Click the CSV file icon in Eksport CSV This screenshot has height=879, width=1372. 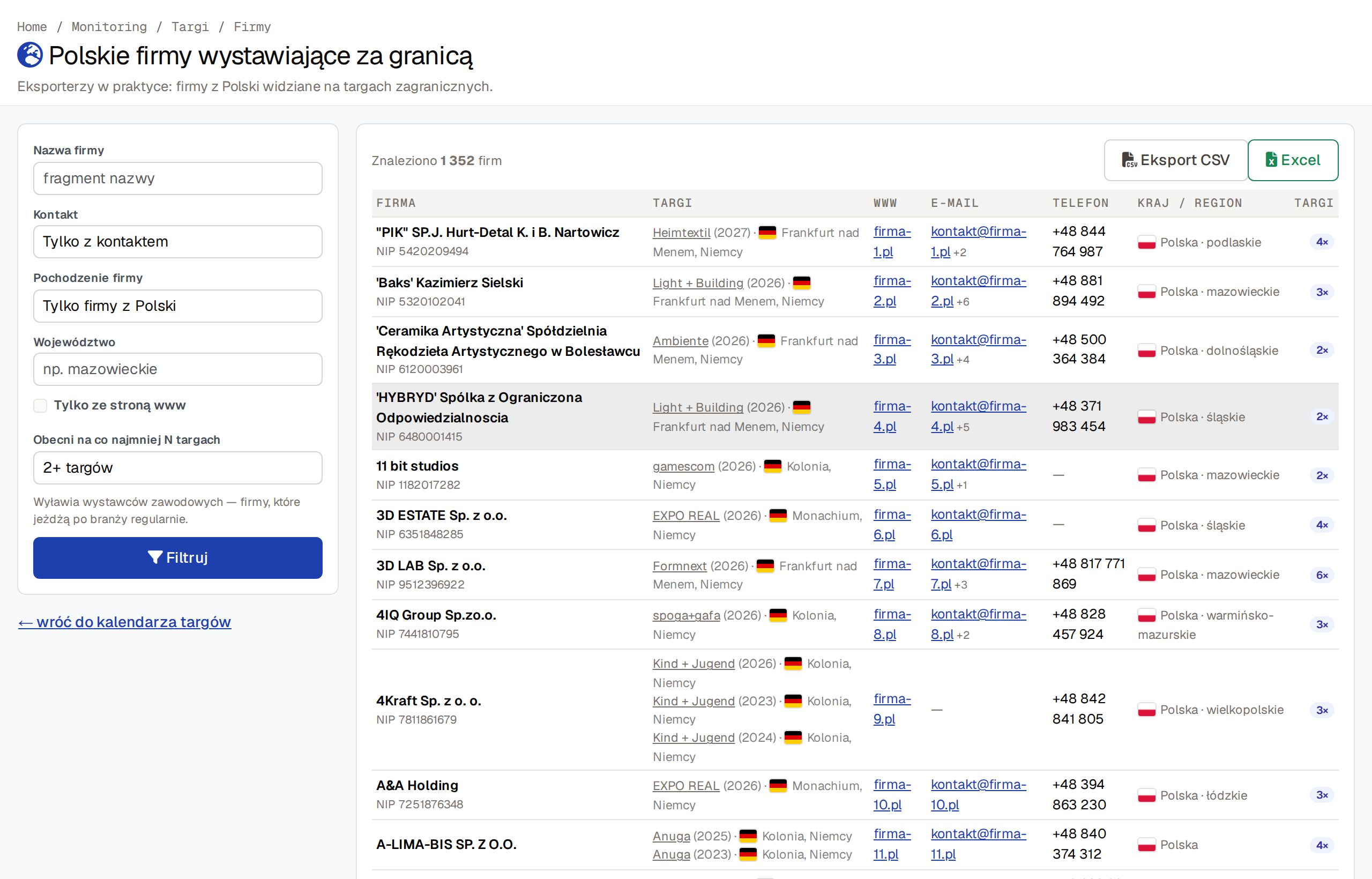(x=1129, y=160)
